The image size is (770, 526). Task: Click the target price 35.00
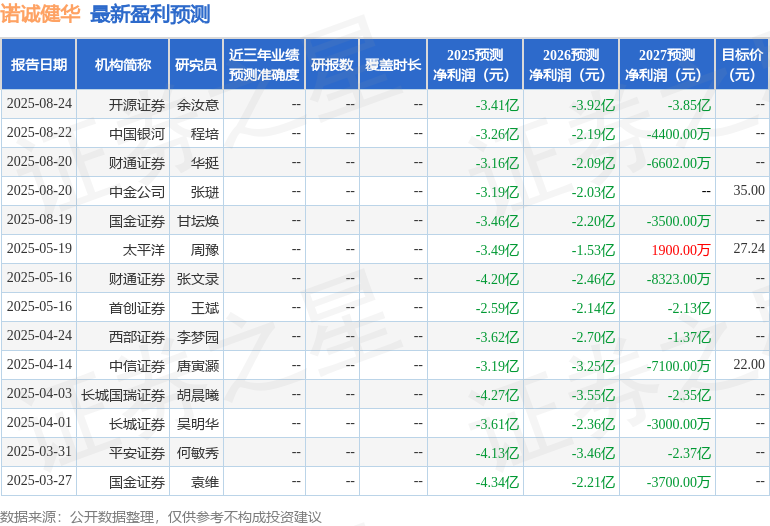pos(749,190)
